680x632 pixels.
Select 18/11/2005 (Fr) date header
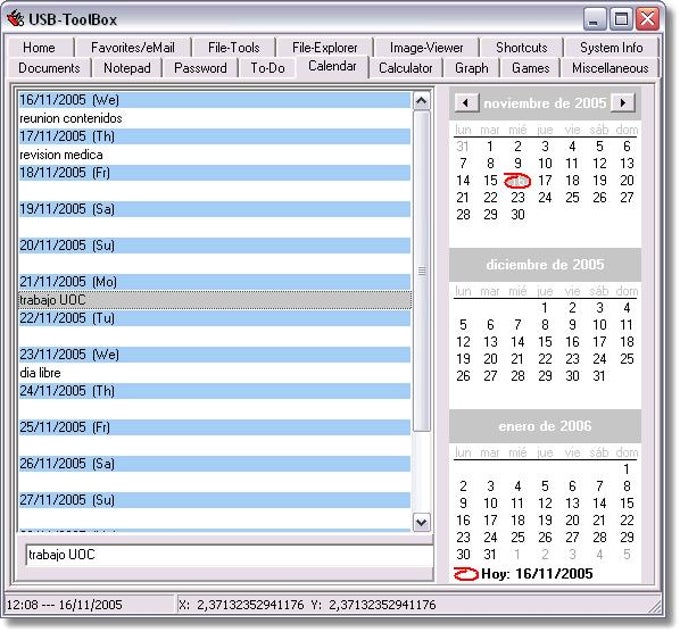point(214,173)
